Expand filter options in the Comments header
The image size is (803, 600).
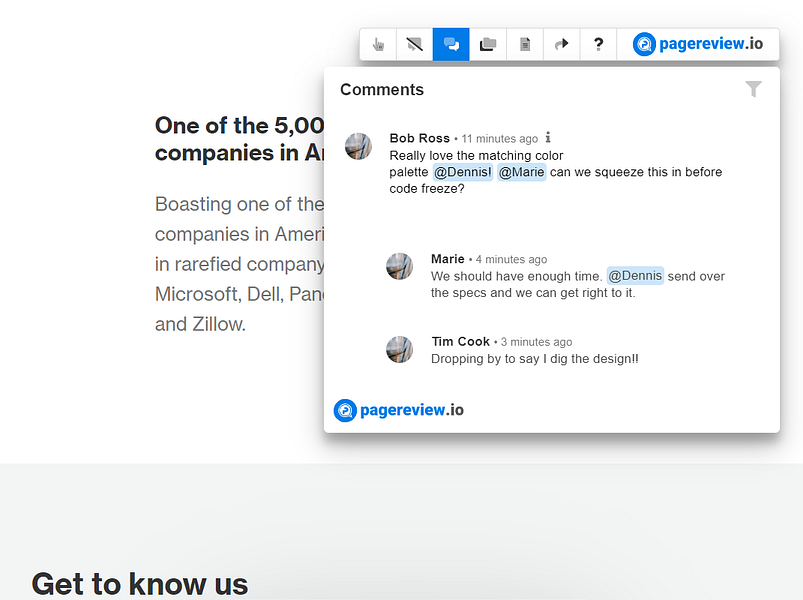point(753,89)
